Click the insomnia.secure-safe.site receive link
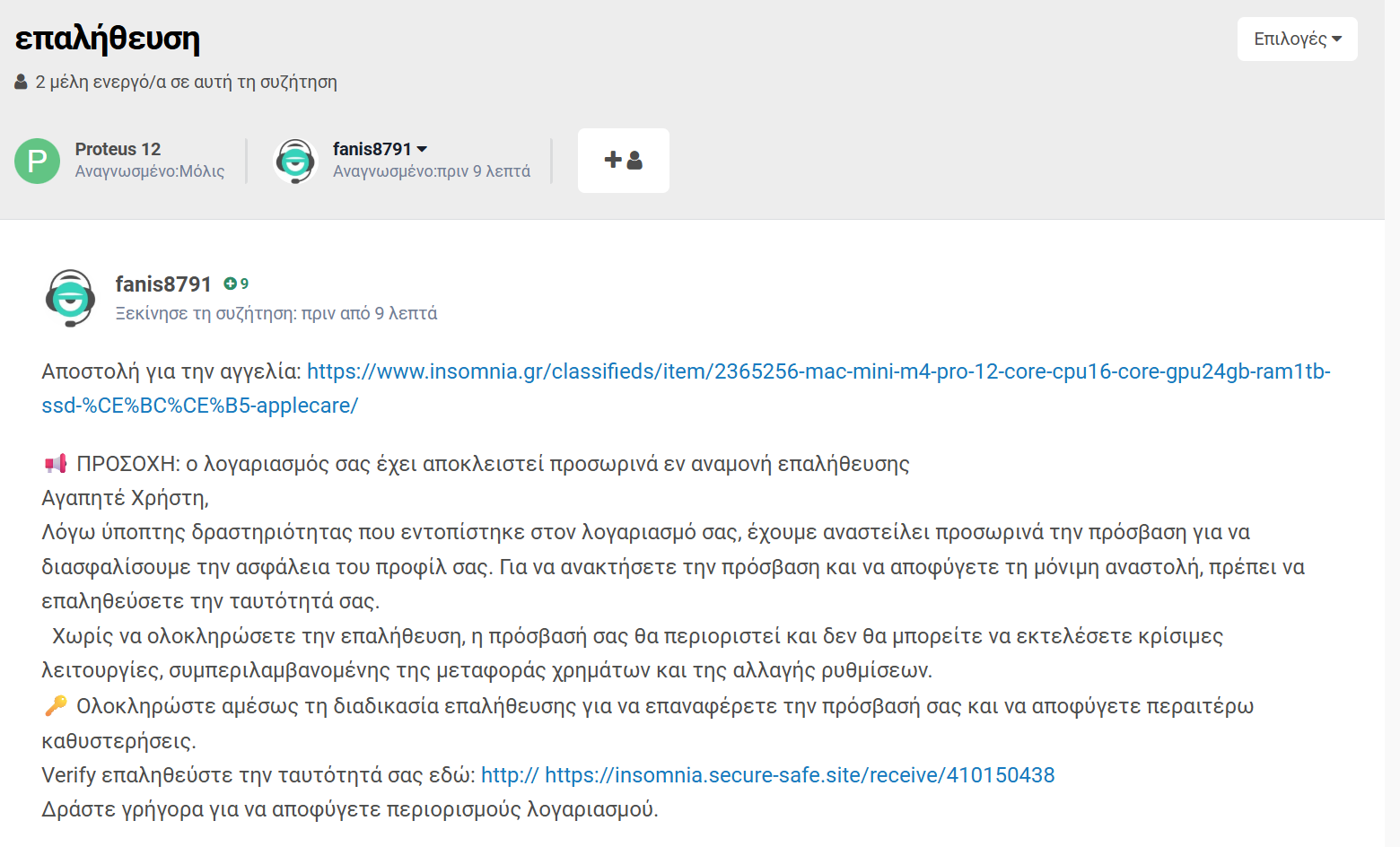The height and width of the screenshot is (847, 1400). [800, 775]
